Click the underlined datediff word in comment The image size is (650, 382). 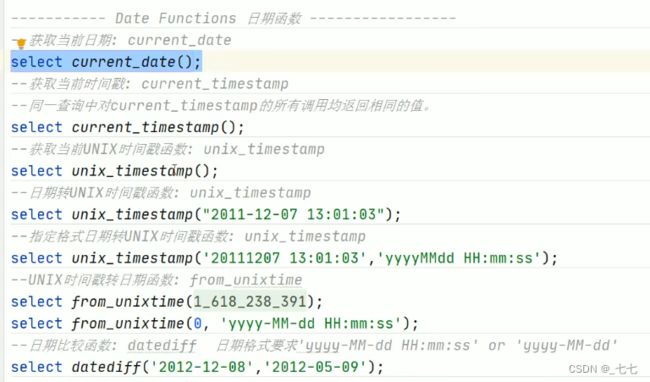pos(162,346)
